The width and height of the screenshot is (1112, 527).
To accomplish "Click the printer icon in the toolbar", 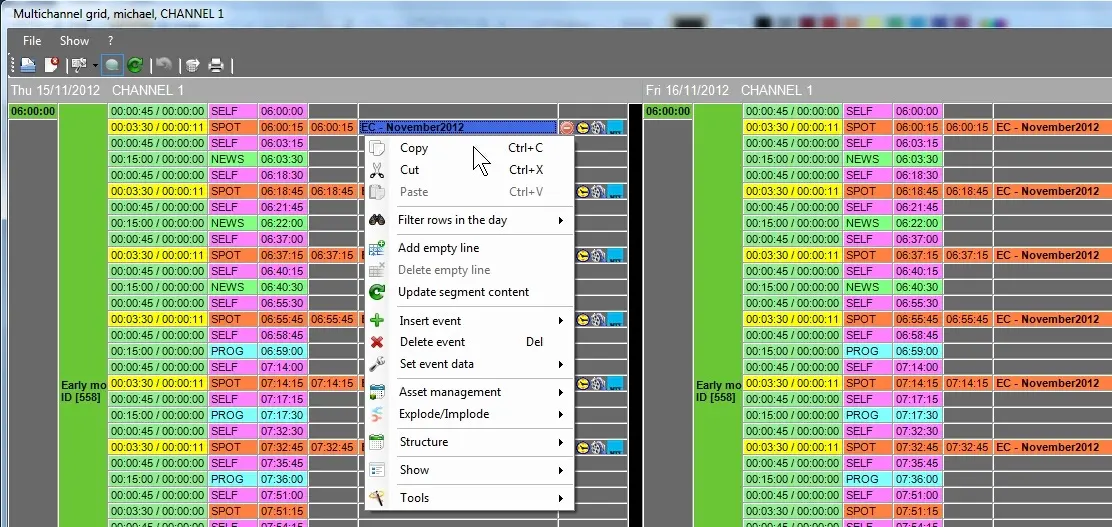I will [x=216, y=65].
